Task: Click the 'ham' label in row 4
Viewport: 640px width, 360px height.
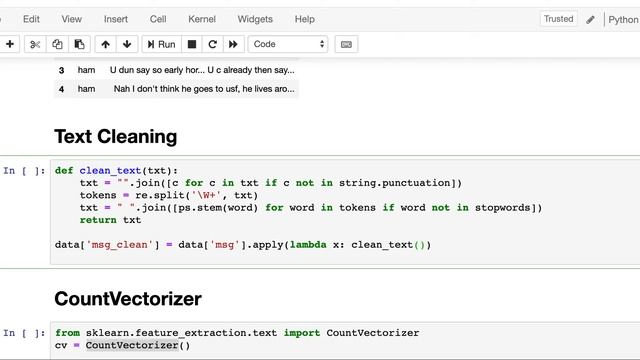Action: click(x=87, y=89)
